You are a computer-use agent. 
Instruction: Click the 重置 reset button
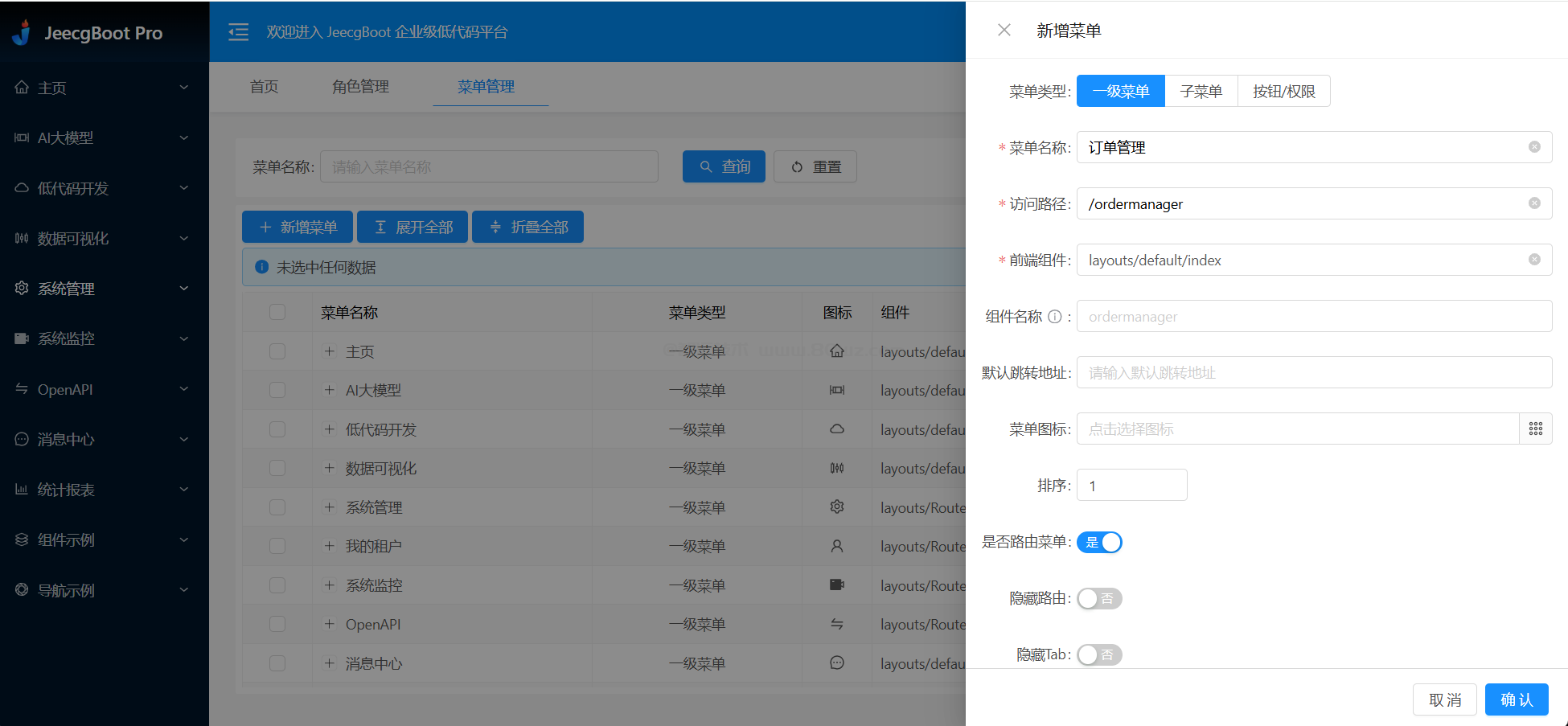[815, 166]
